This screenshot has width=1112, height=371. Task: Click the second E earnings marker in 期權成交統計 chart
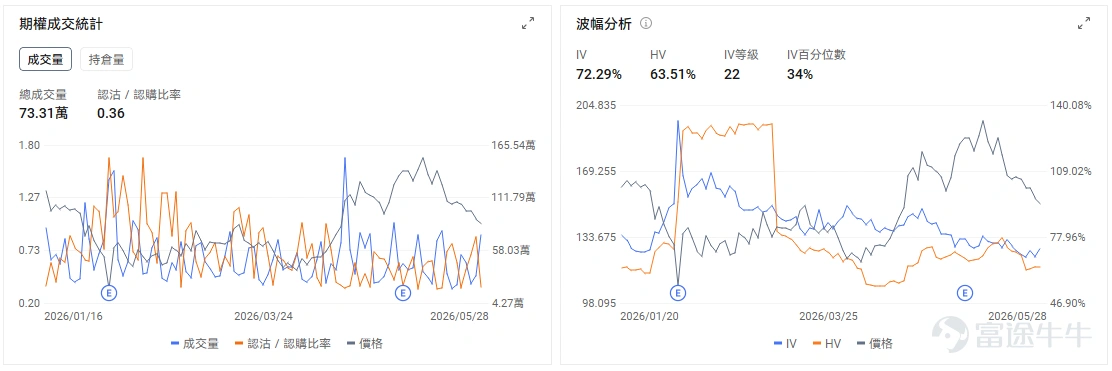click(403, 292)
